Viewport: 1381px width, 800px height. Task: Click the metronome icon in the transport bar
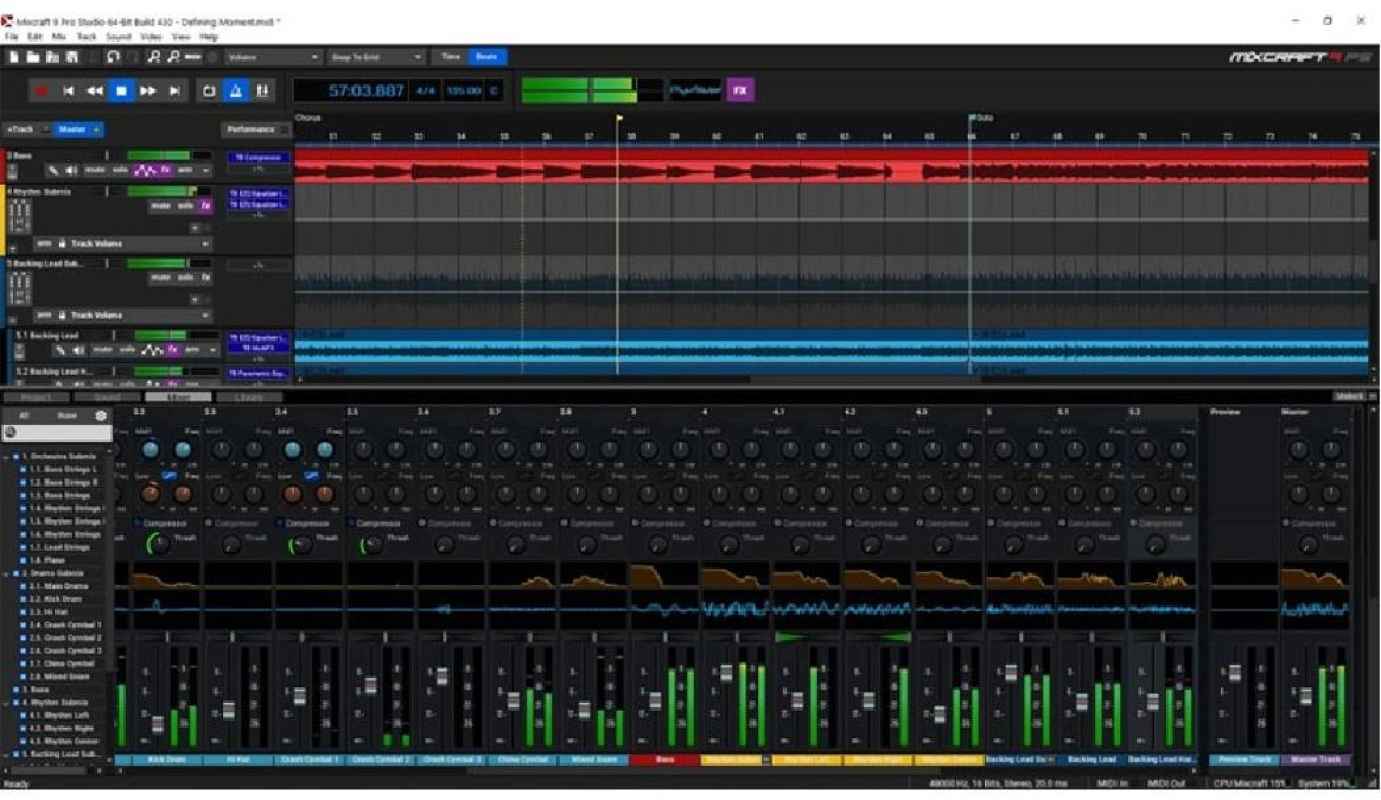pyautogui.click(x=235, y=91)
